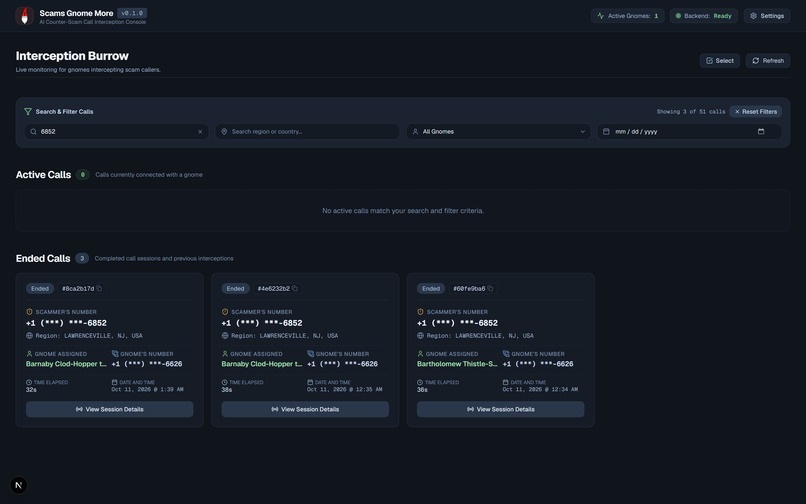This screenshot has height=504, width=806.
Task: Click the Scams Gnome More gnome logo
Action: coord(24,16)
